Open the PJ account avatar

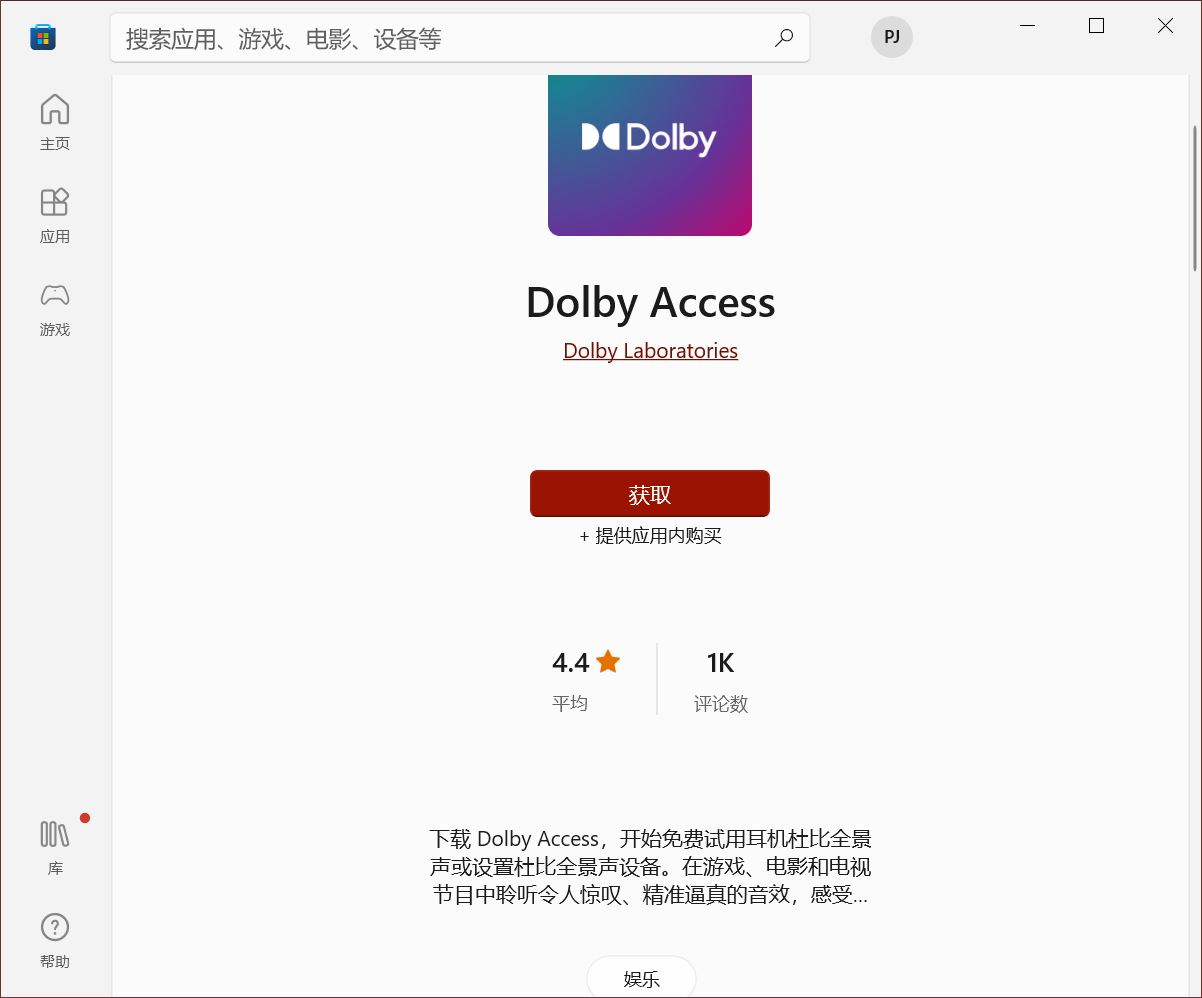891,37
